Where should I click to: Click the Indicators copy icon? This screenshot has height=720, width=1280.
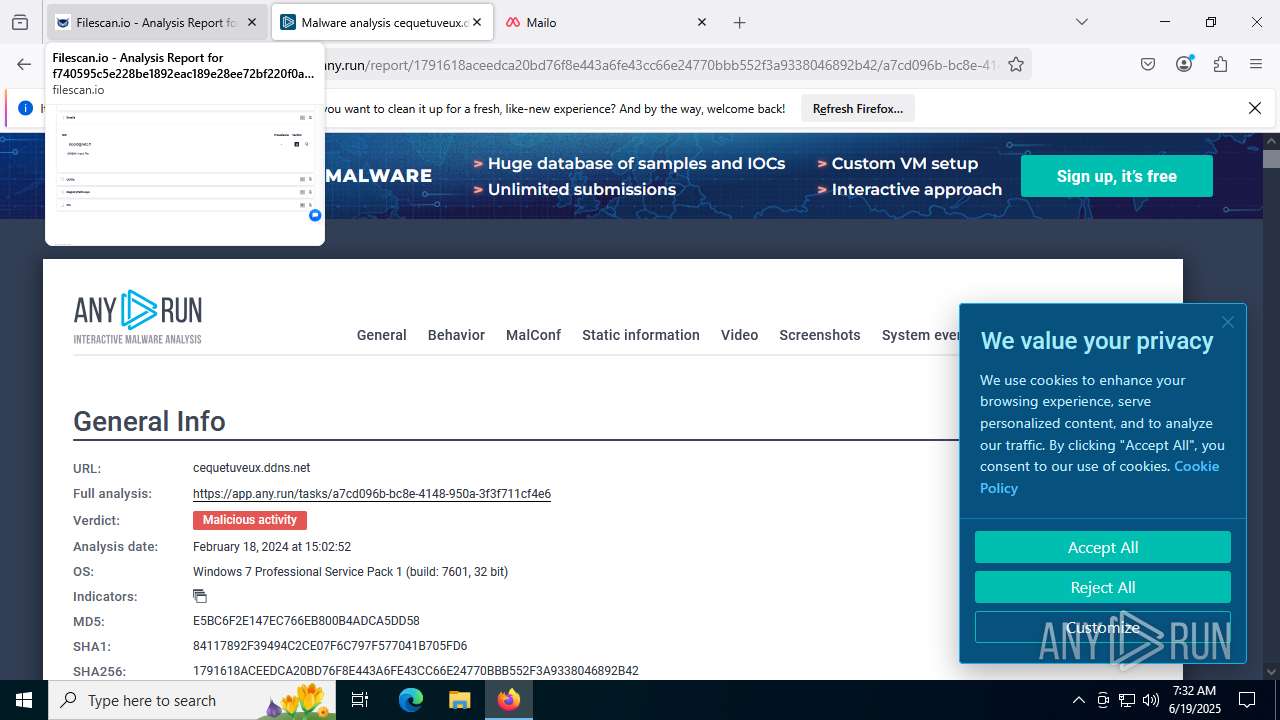coord(200,596)
